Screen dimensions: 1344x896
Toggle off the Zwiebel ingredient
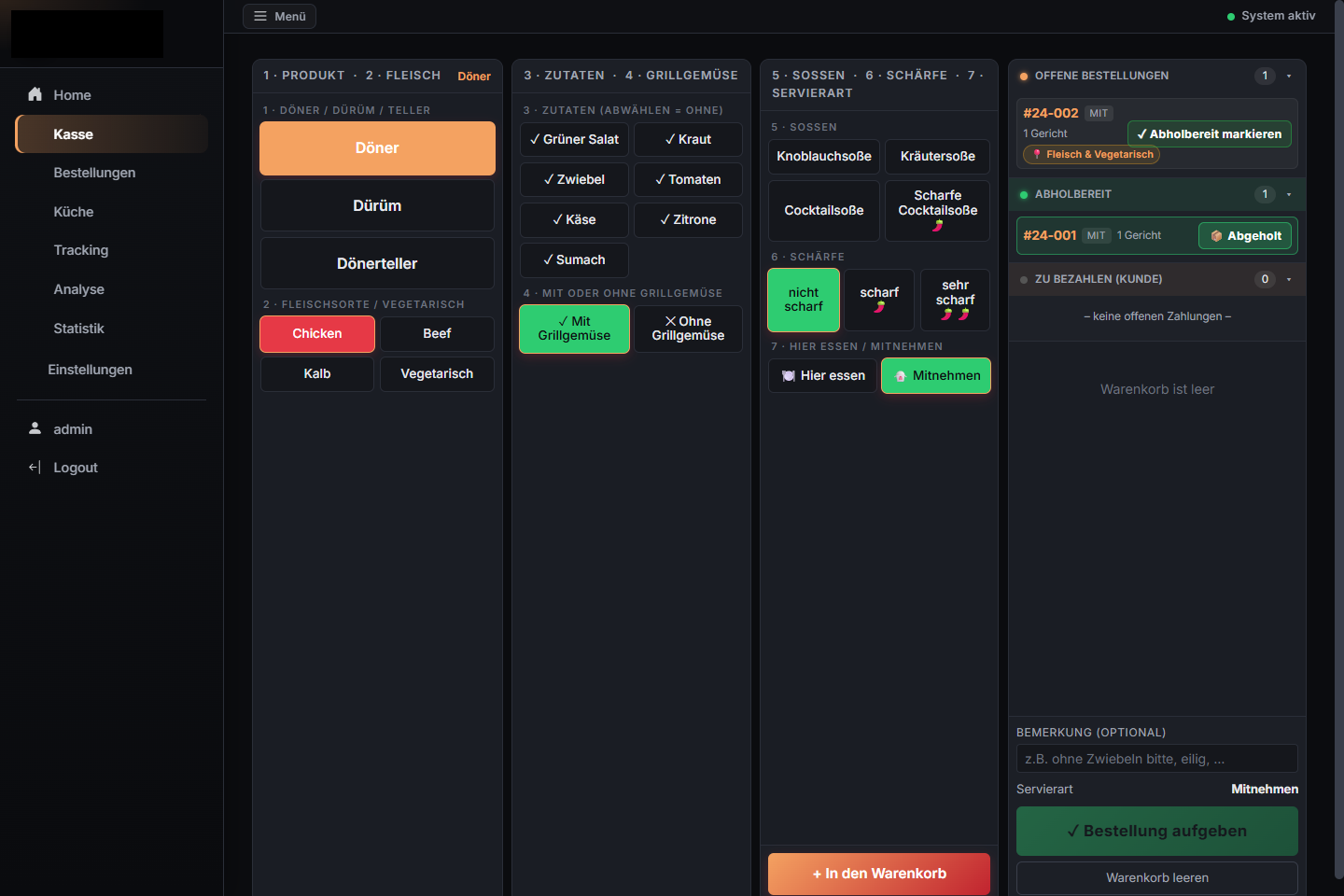pyautogui.click(x=574, y=180)
